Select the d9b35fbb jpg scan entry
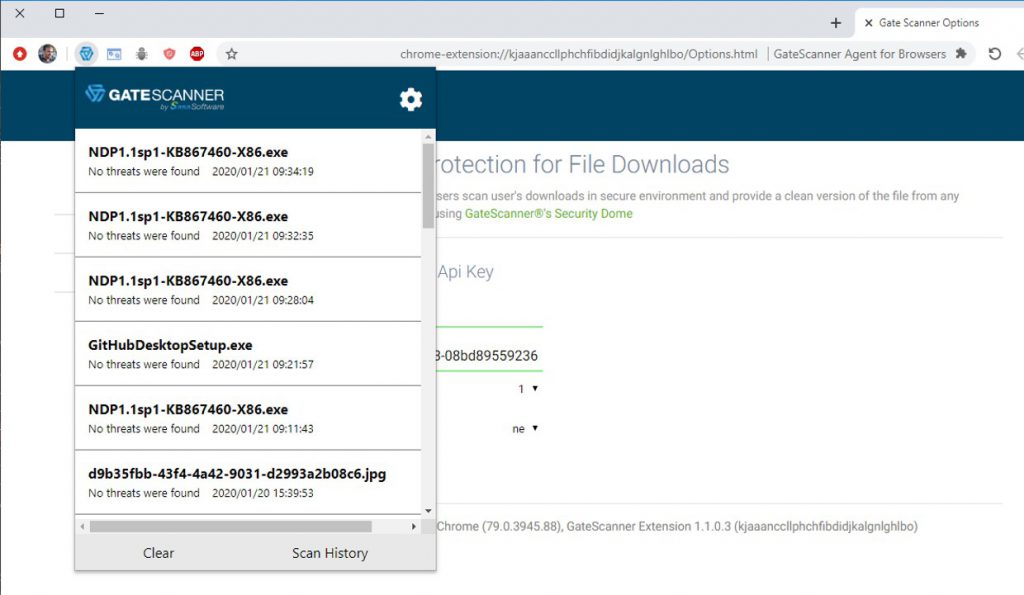1024x595 pixels. click(248, 482)
